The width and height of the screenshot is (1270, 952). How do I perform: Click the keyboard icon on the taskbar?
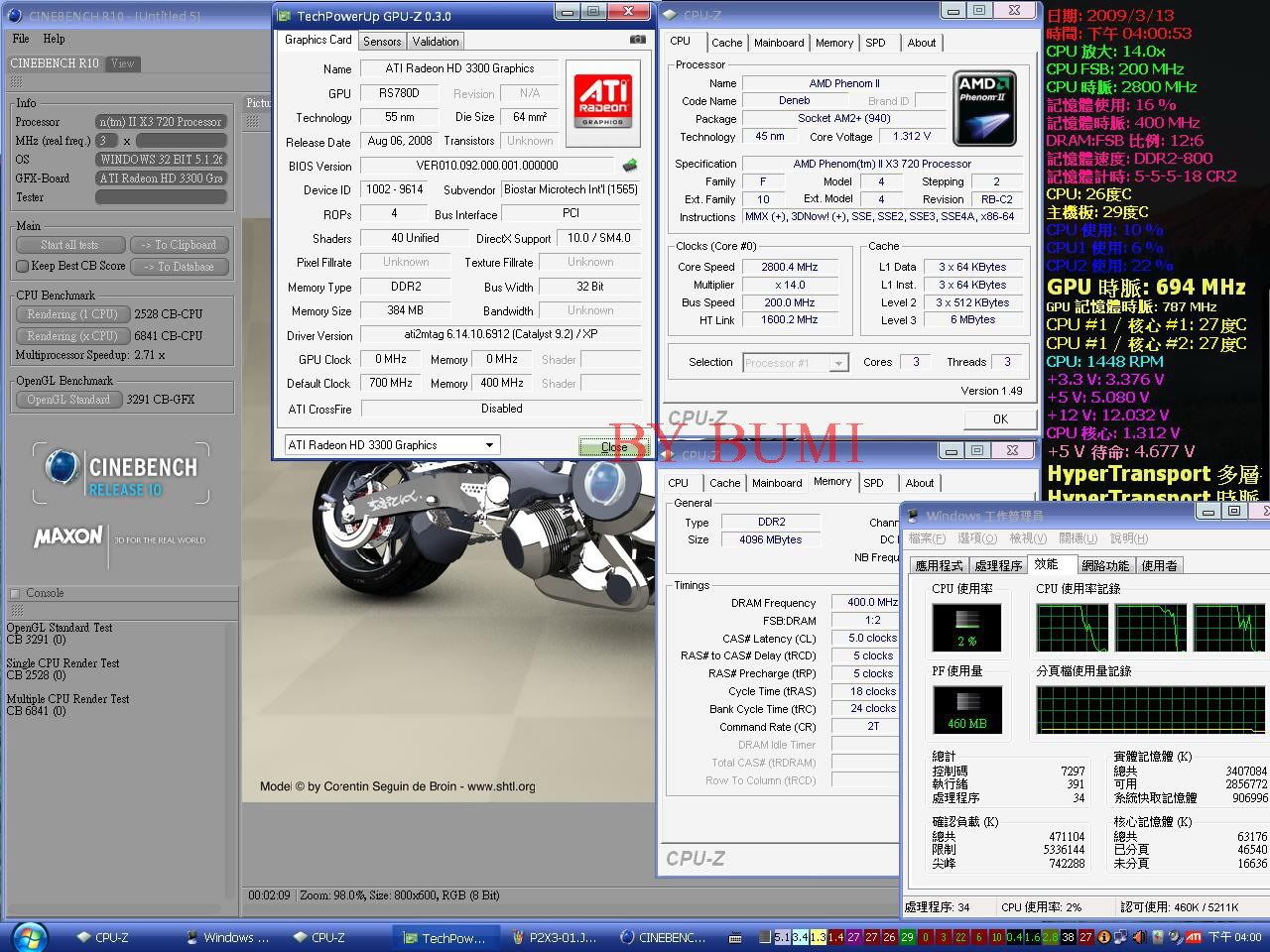click(735, 936)
